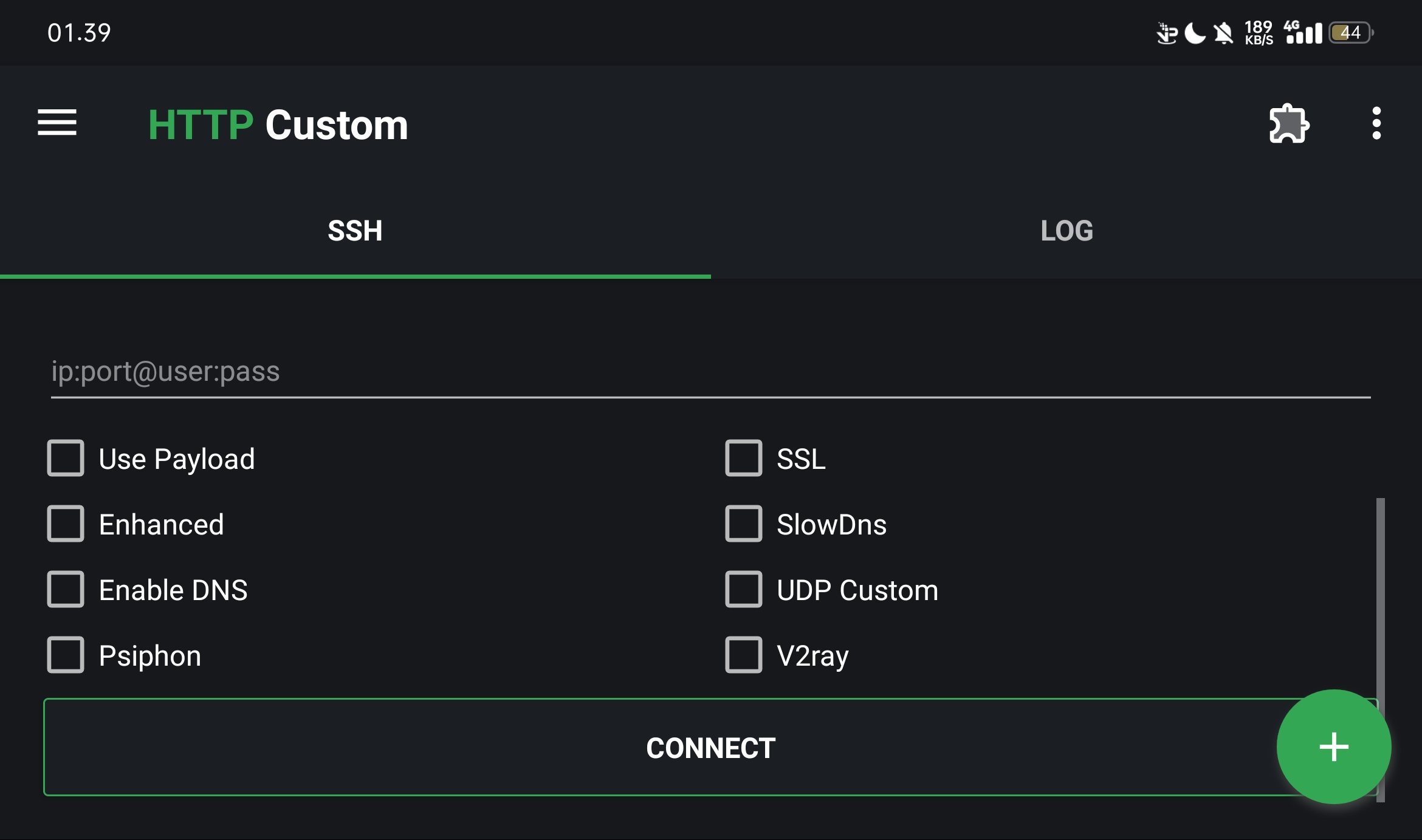Check the V2ray option
The width and height of the screenshot is (1422, 840).
tap(744, 655)
